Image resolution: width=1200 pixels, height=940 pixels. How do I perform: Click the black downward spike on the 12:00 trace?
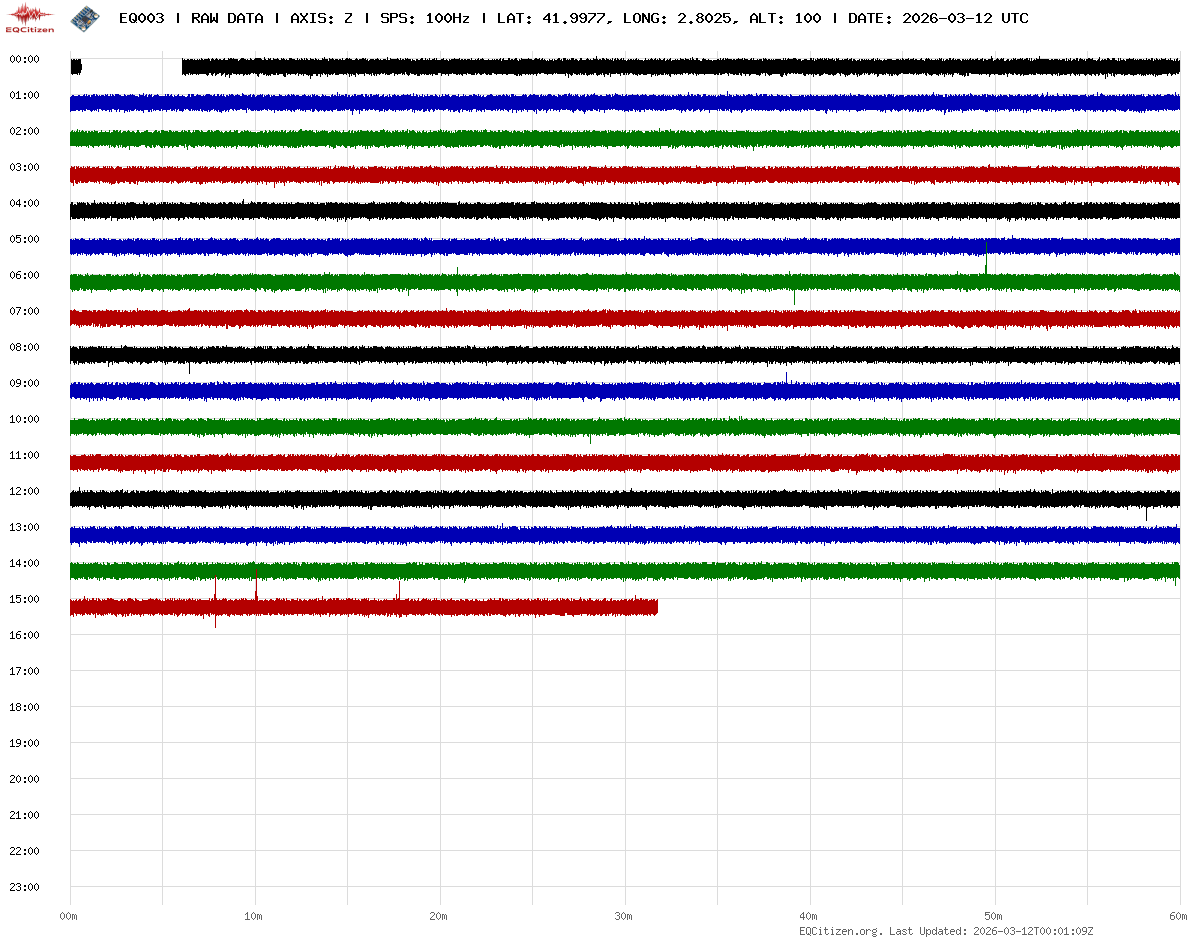tap(1146, 513)
